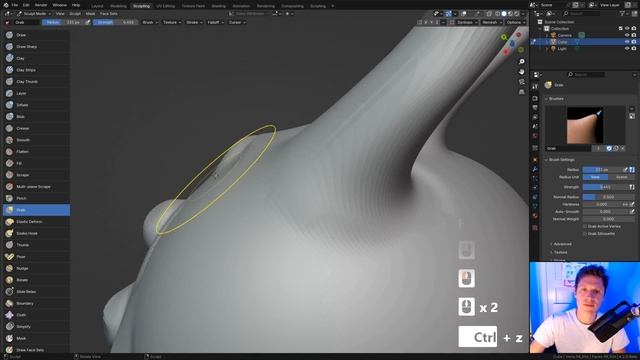The width and height of the screenshot is (640, 360).
Task: Enable Grab Active Vertex checkbox
Action: point(585,226)
